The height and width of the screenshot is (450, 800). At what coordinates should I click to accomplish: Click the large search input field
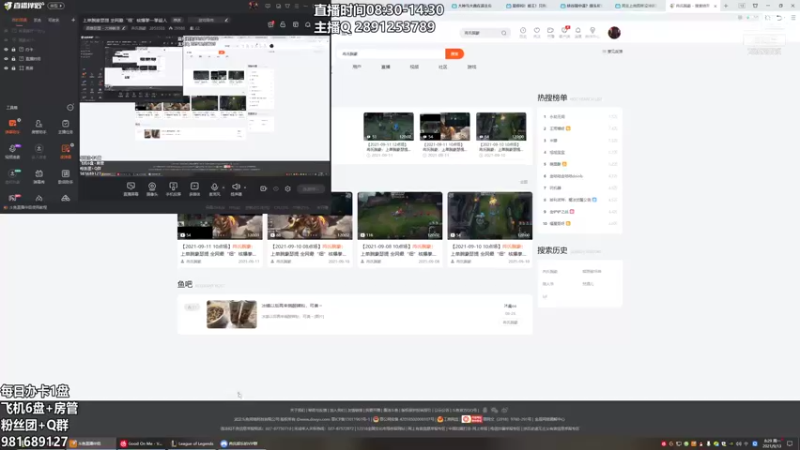pos(391,54)
